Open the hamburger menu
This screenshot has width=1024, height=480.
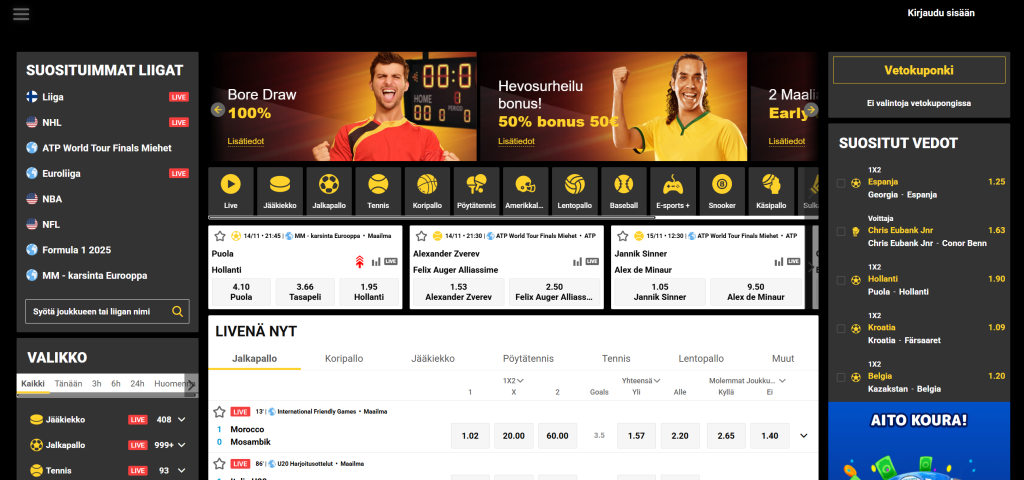tap(21, 14)
